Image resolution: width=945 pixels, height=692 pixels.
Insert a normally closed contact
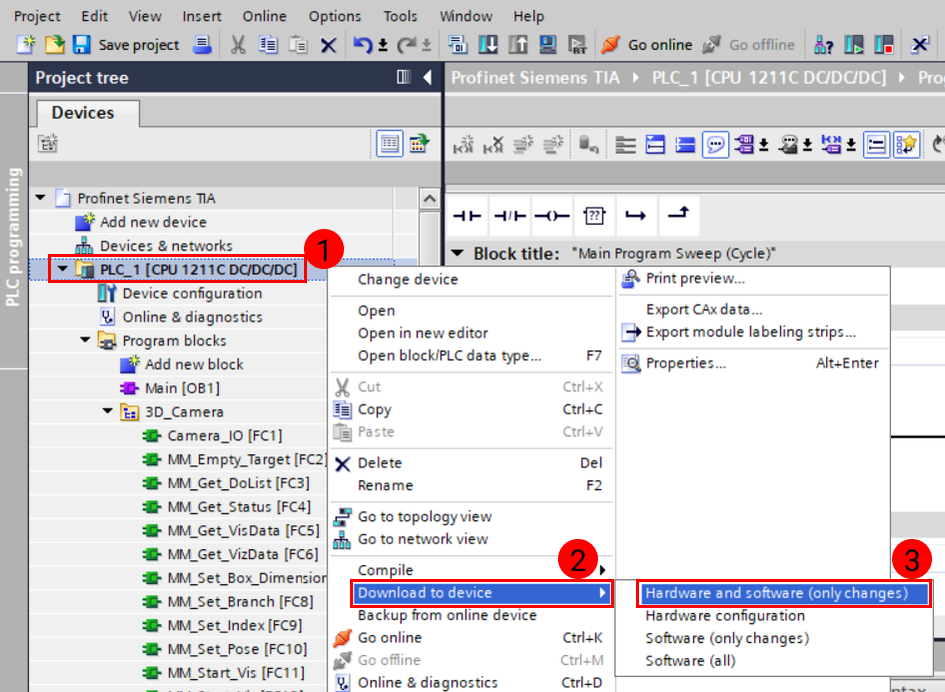point(511,215)
